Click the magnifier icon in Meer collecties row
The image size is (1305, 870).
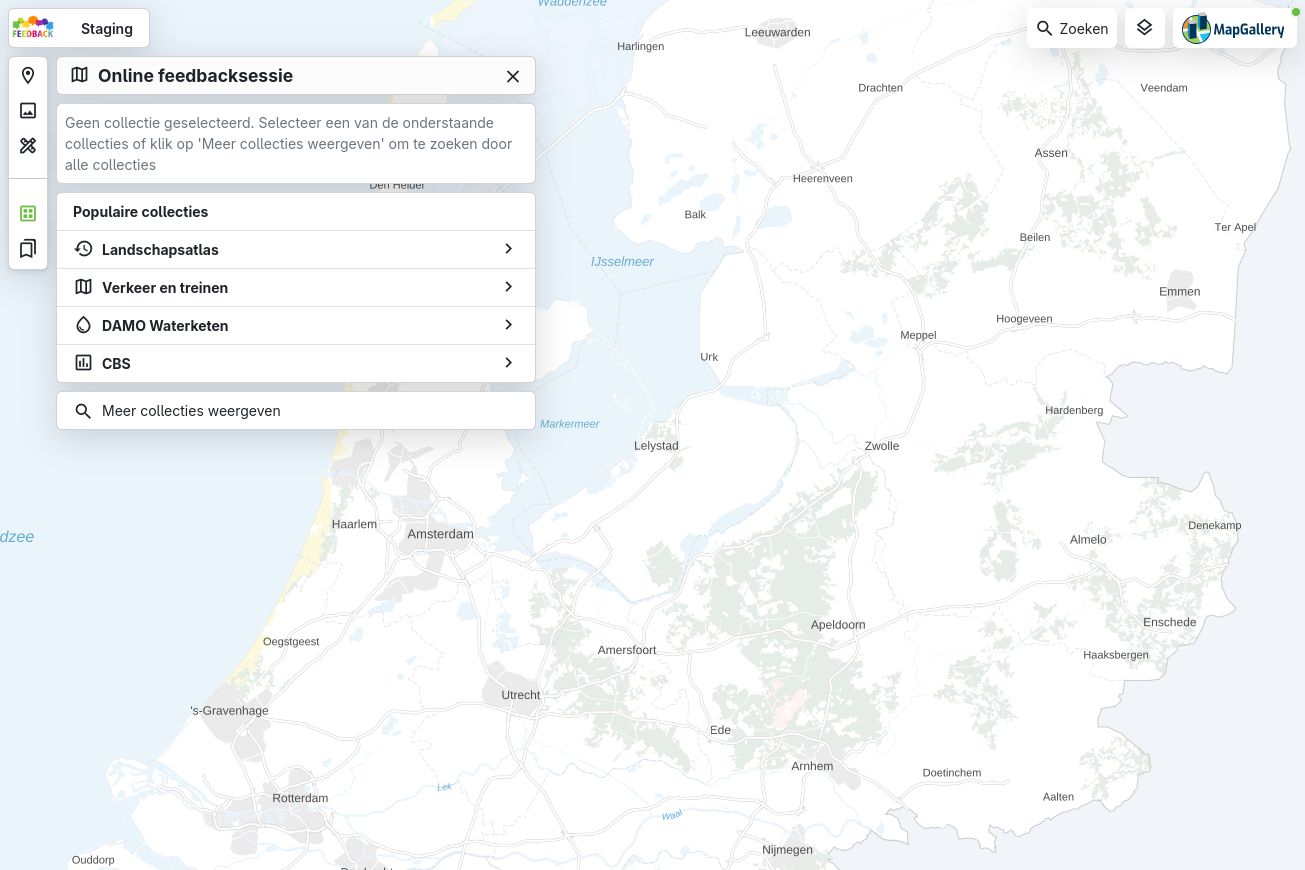tap(83, 411)
